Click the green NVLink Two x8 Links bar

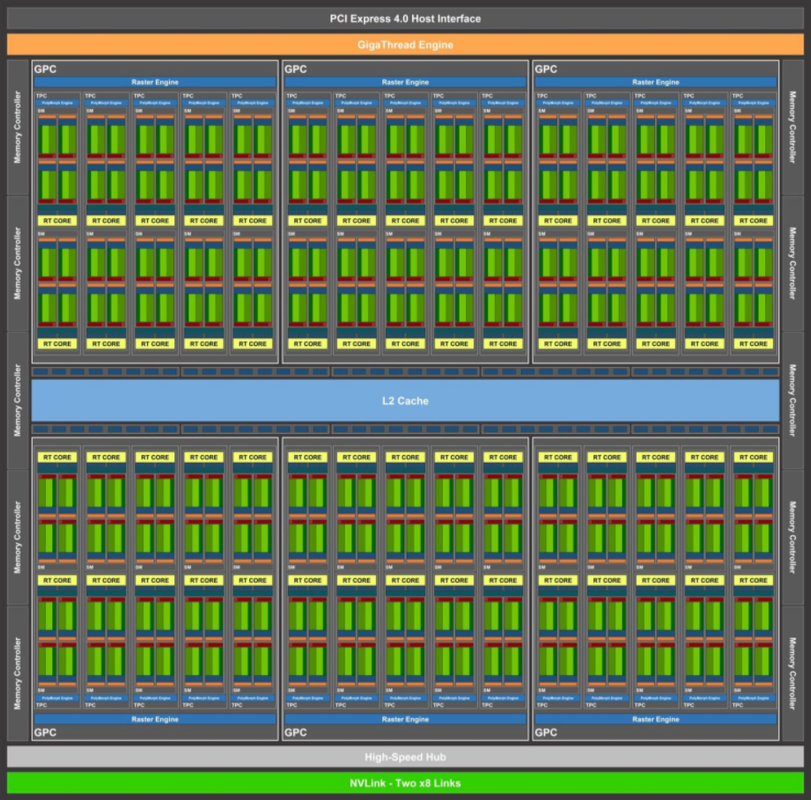pyautogui.click(x=405, y=783)
